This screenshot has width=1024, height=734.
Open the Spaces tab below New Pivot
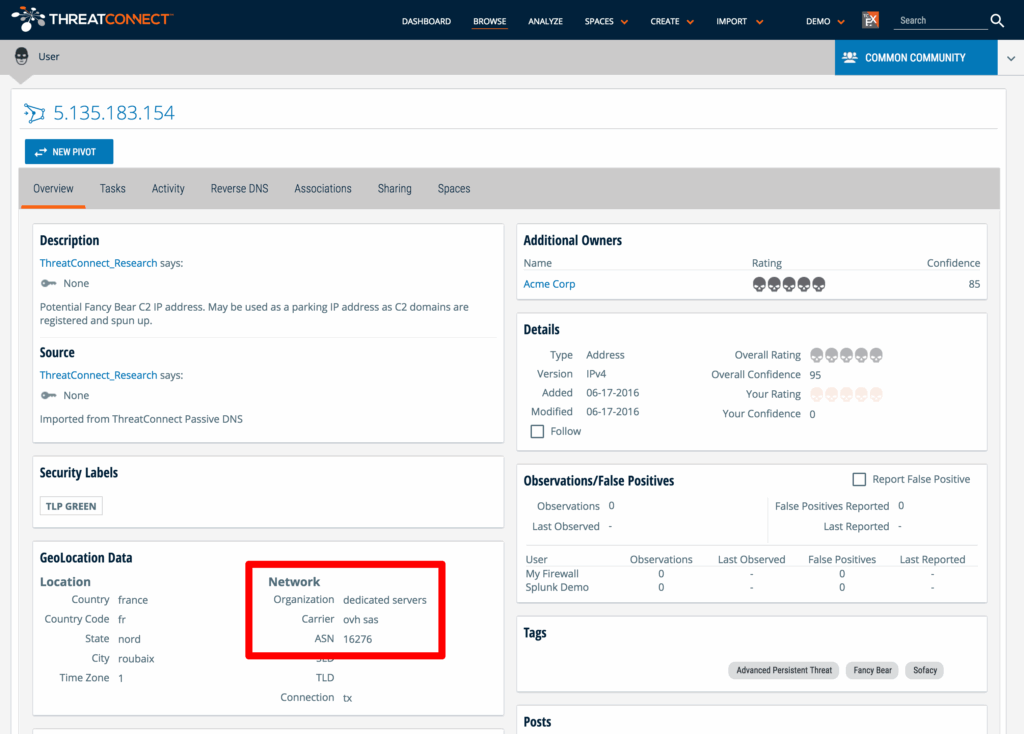pyautogui.click(x=454, y=189)
